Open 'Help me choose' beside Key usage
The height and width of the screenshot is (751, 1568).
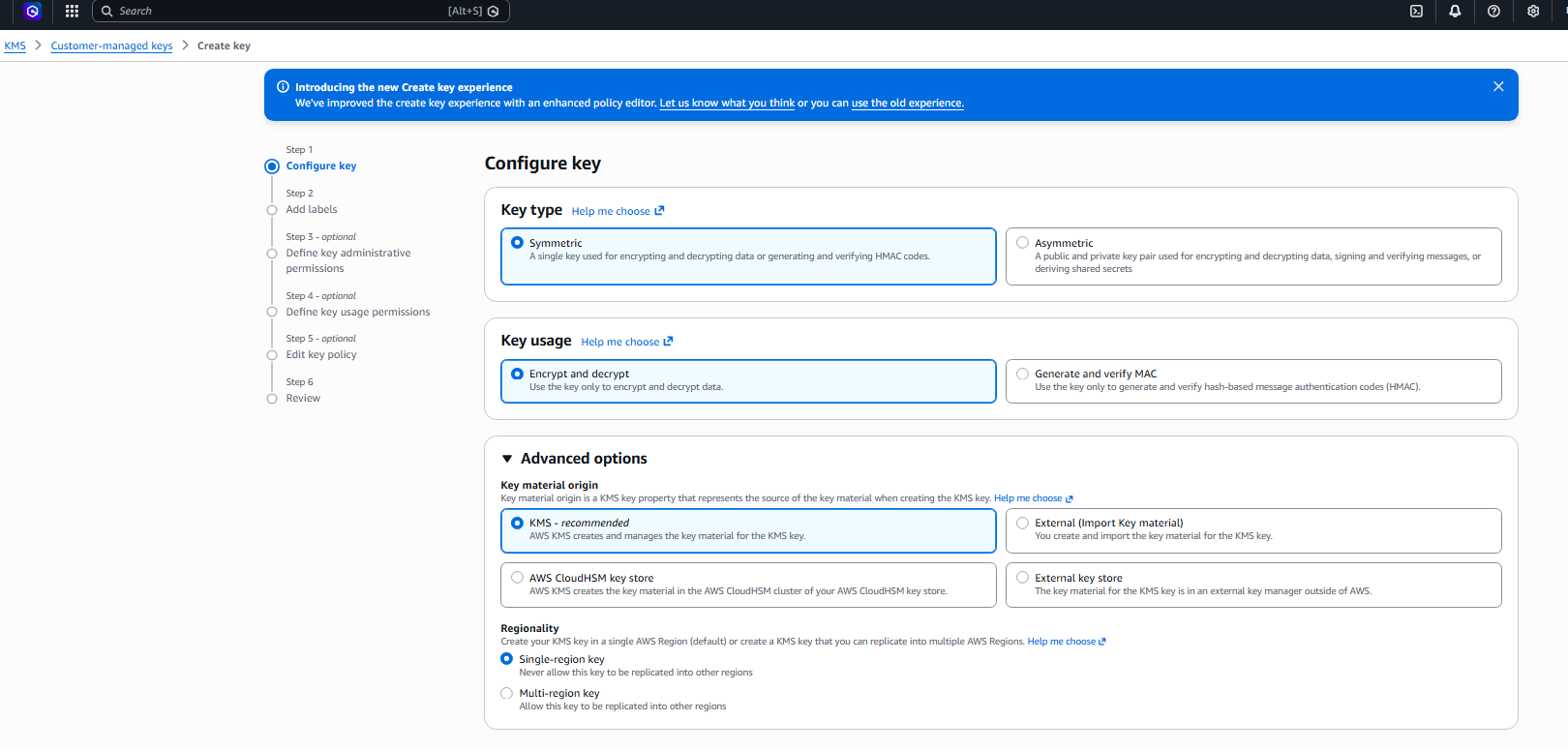point(627,342)
